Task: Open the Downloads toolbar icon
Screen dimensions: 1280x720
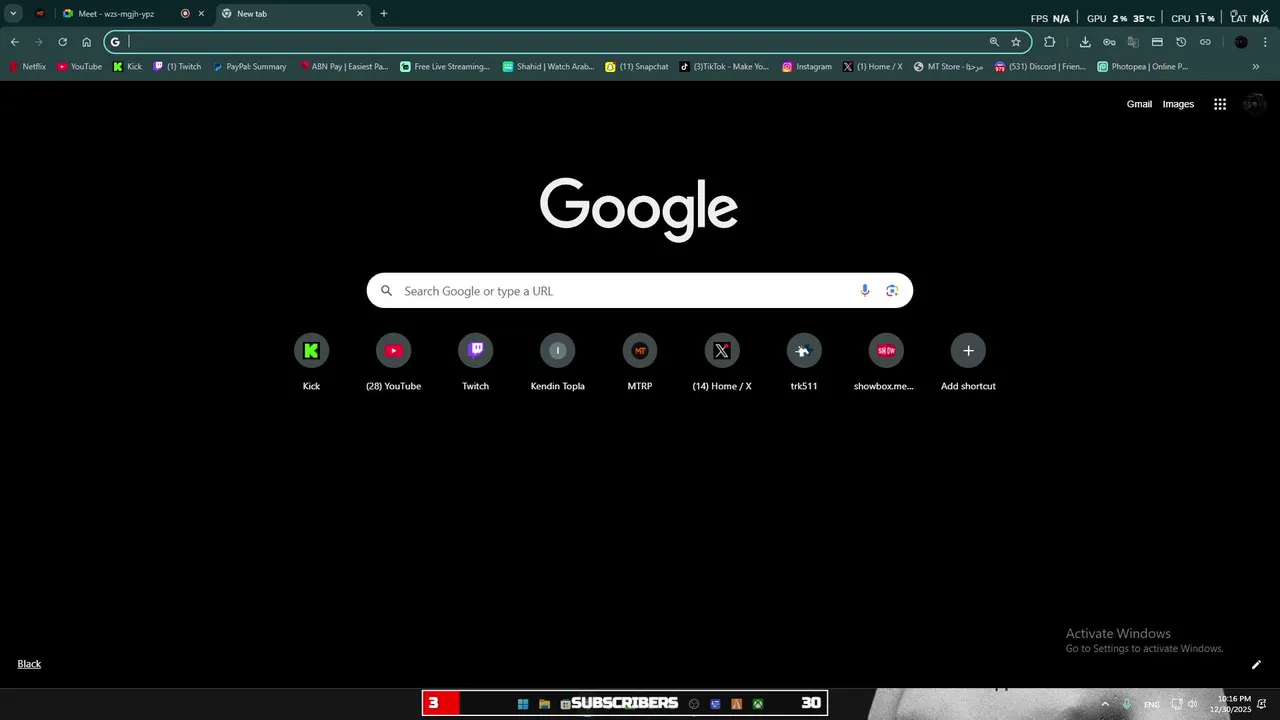Action: (1085, 42)
